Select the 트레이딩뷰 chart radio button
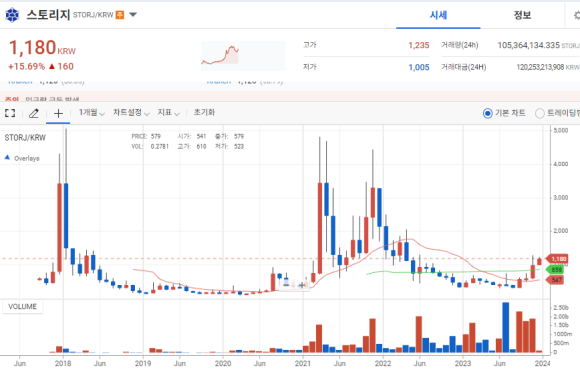 (x=539, y=113)
